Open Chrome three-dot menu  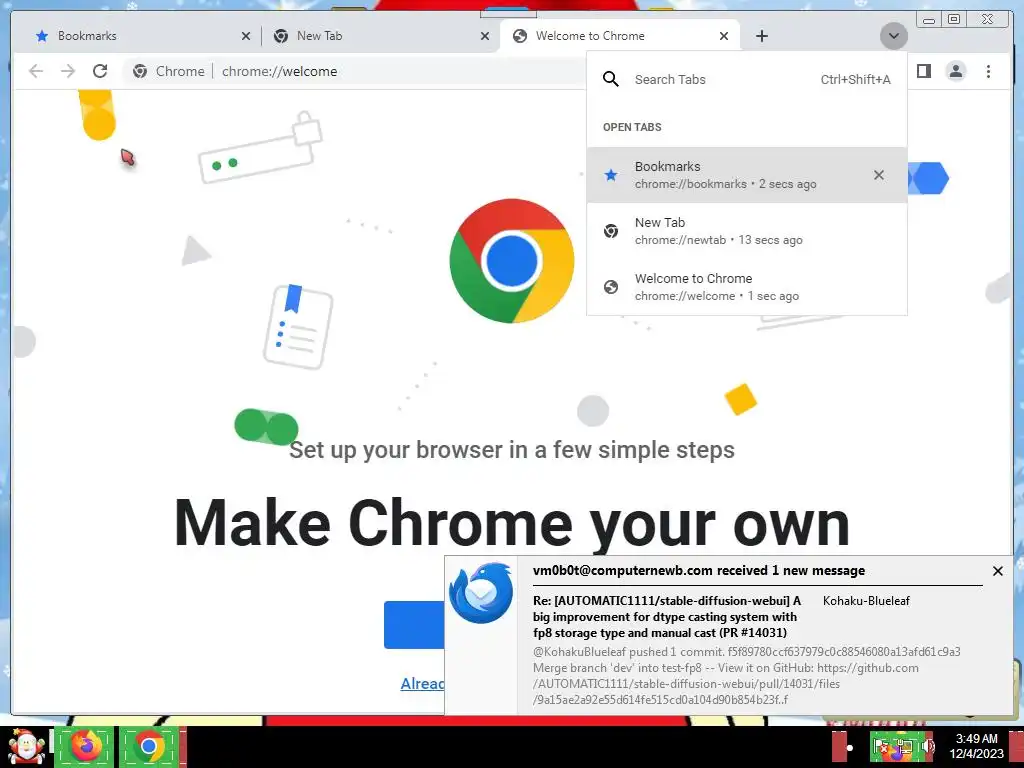coord(988,71)
